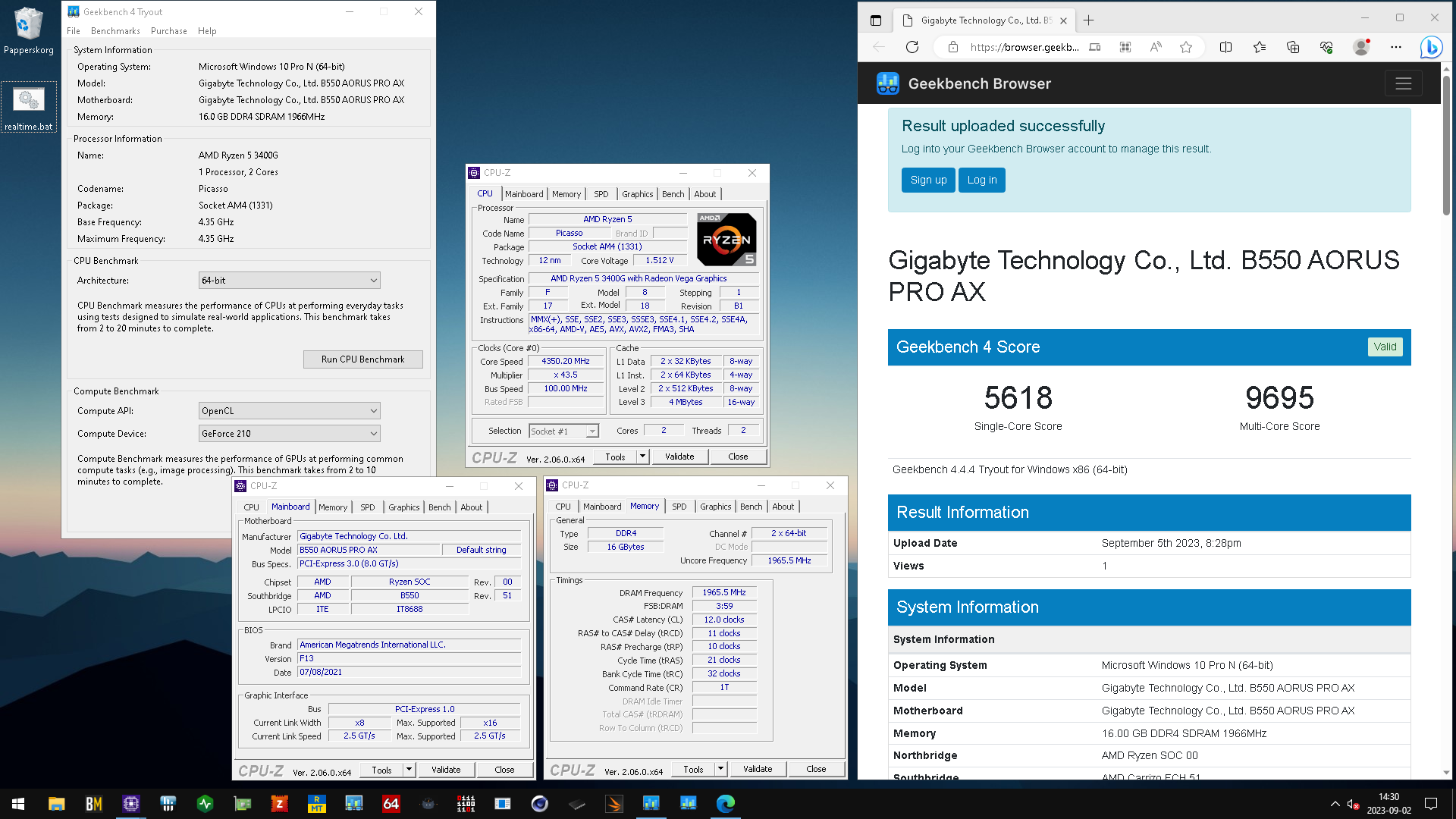Viewport: 1456px width, 819px height.
Task: Open RMT taskbar icon
Action: (316, 804)
